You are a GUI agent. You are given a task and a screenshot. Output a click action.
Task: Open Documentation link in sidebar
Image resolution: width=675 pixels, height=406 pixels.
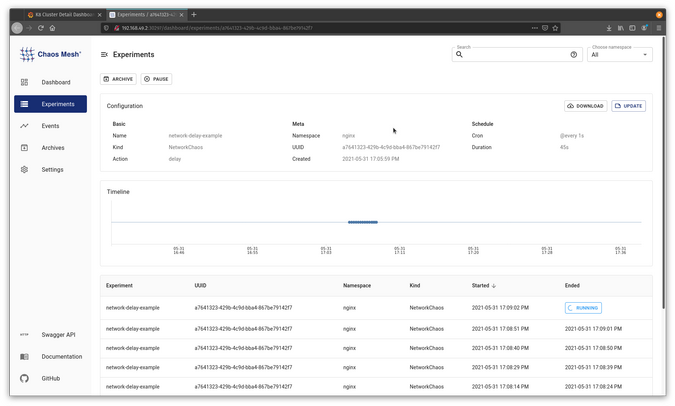click(x=50, y=356)
